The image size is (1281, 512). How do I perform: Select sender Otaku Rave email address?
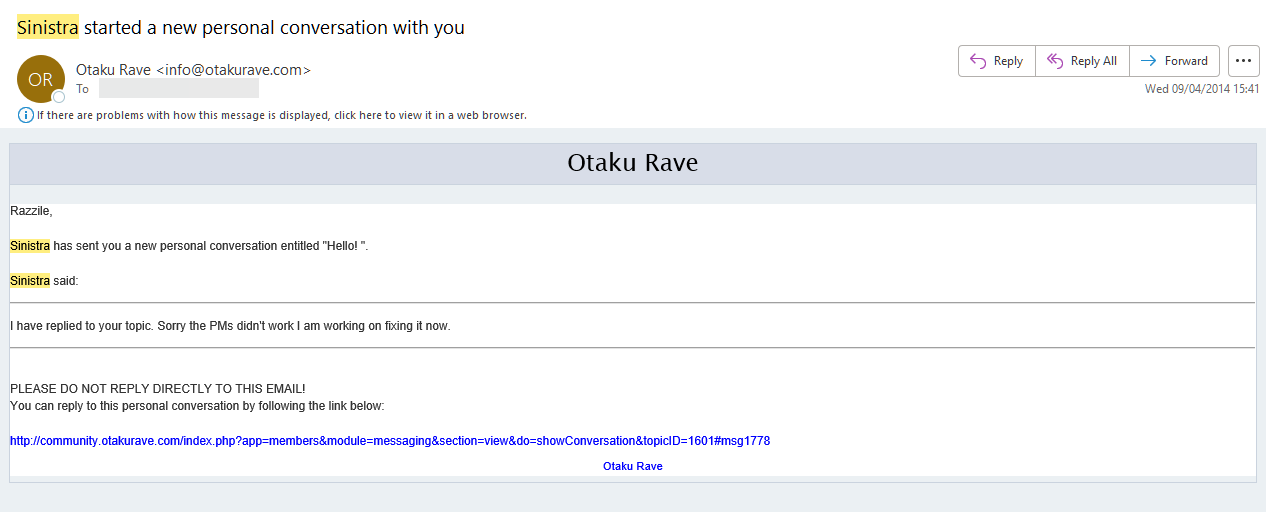193,70
